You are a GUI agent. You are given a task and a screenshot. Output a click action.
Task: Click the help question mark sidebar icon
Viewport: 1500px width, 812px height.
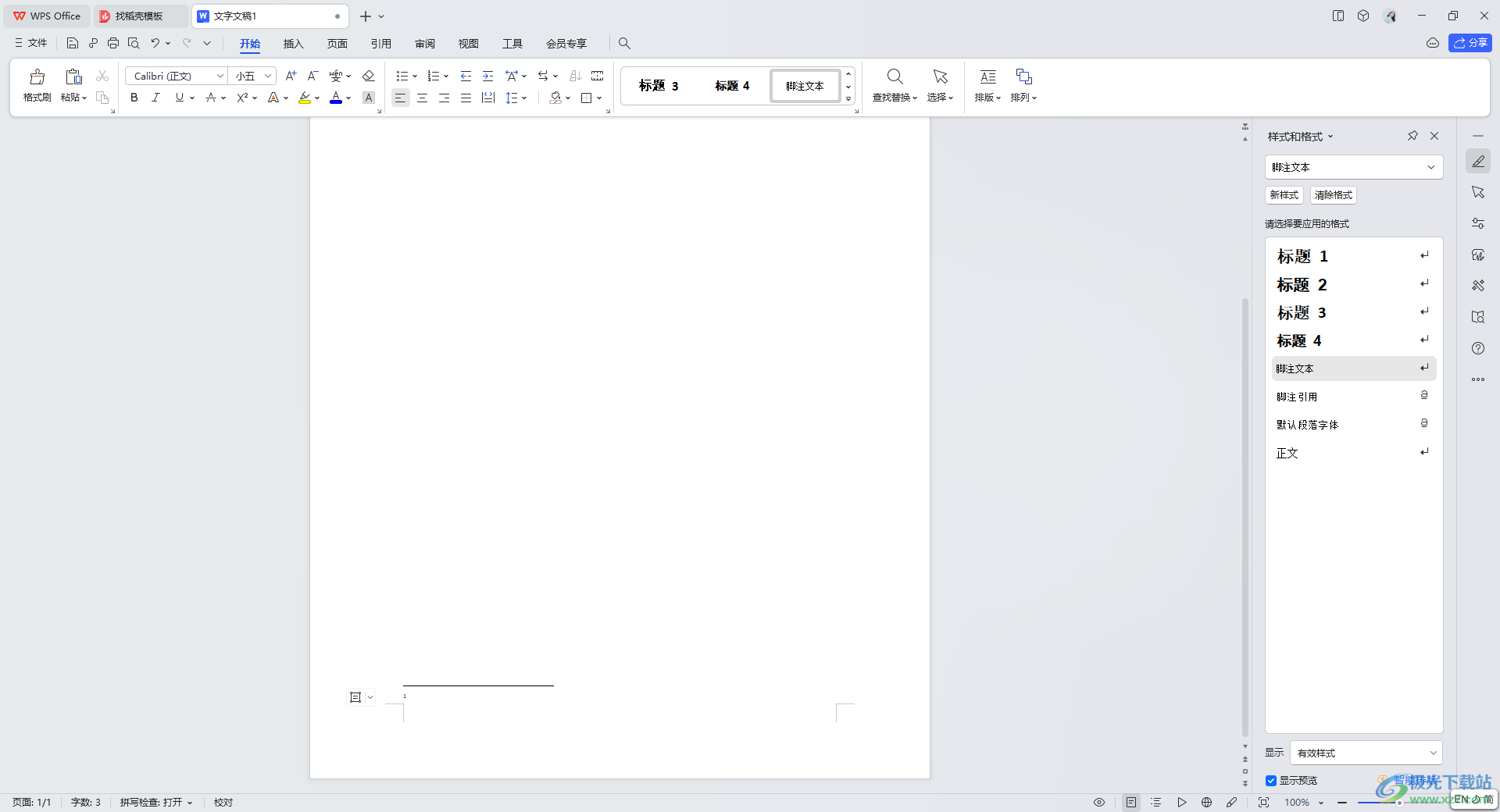(1478, 348)
